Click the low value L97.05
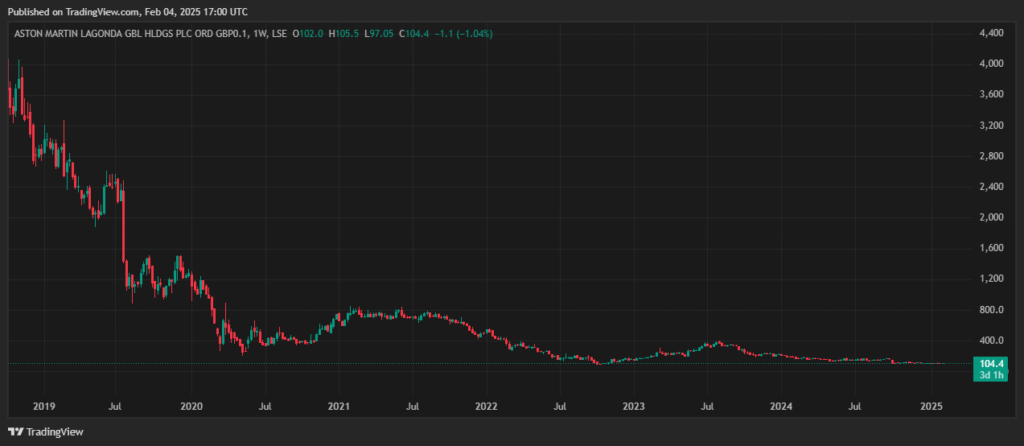The image size is (1024, 446). pos(379,34)
